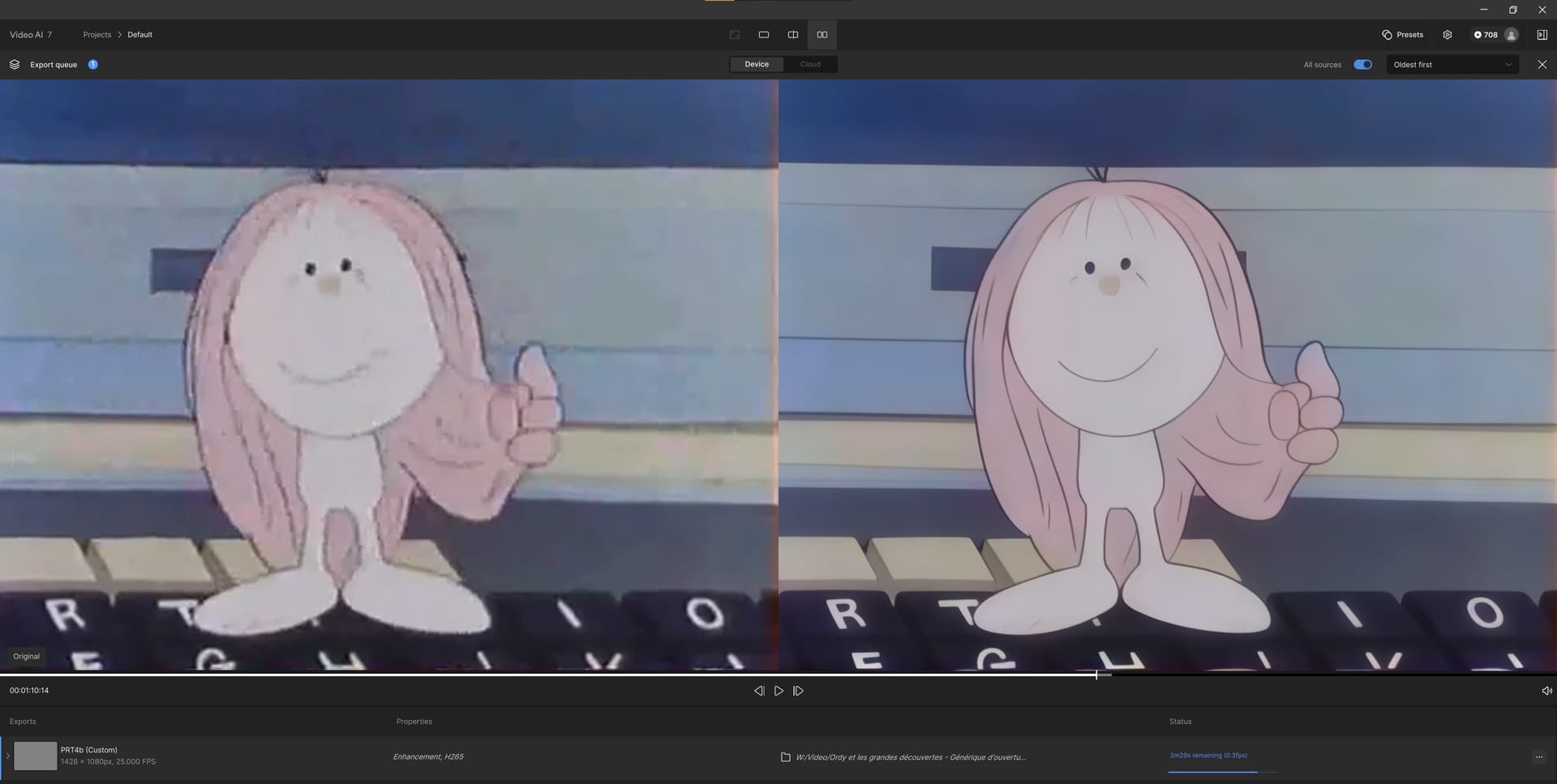Open the export row more options menu
This screenshot has height=784, width=1557.
click(1539, 757)
